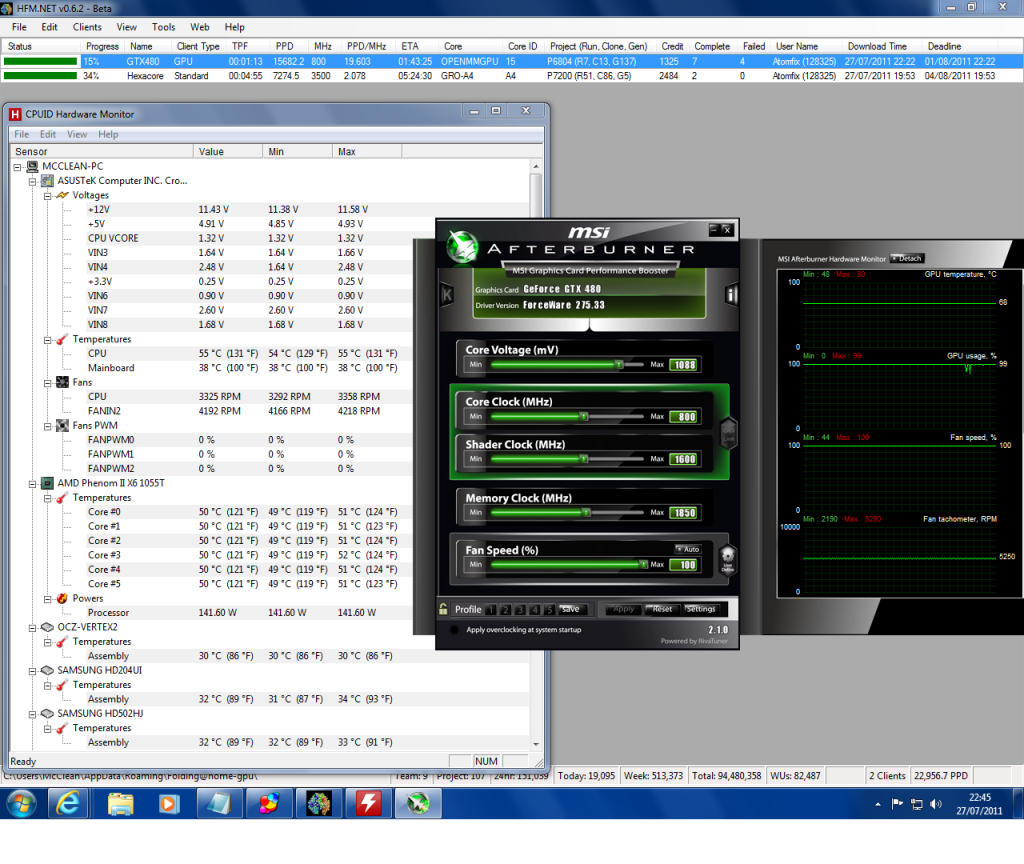
Task: Toggle the Link button between Core and Shader clocks
Action: click(x=728, y=432)
